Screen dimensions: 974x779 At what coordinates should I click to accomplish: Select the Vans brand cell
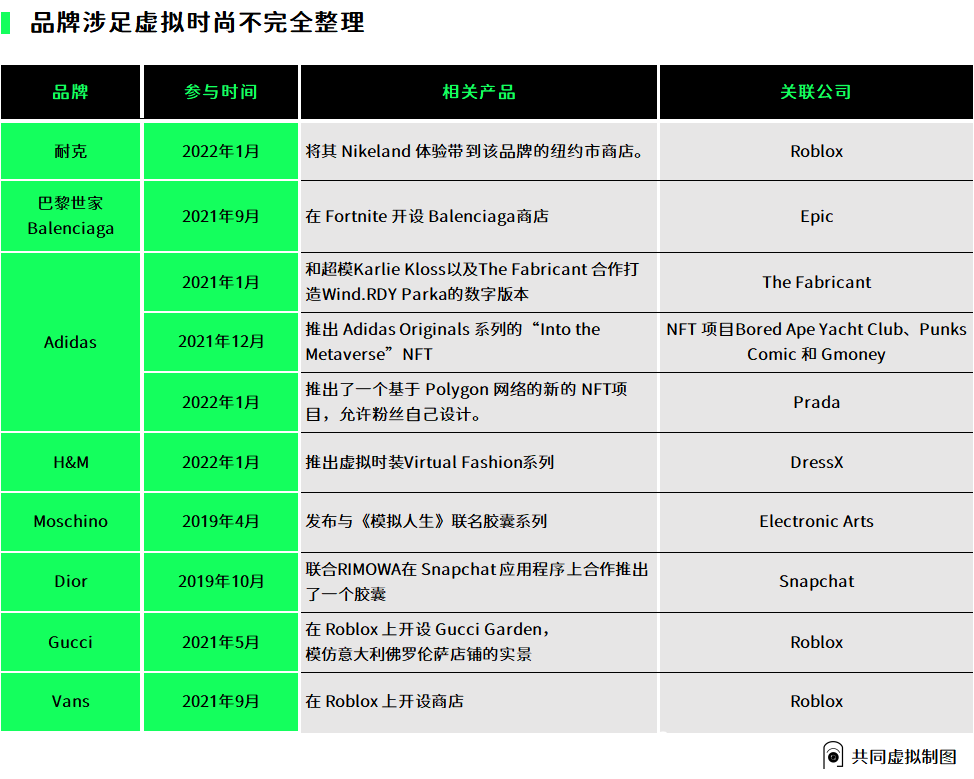70,701
